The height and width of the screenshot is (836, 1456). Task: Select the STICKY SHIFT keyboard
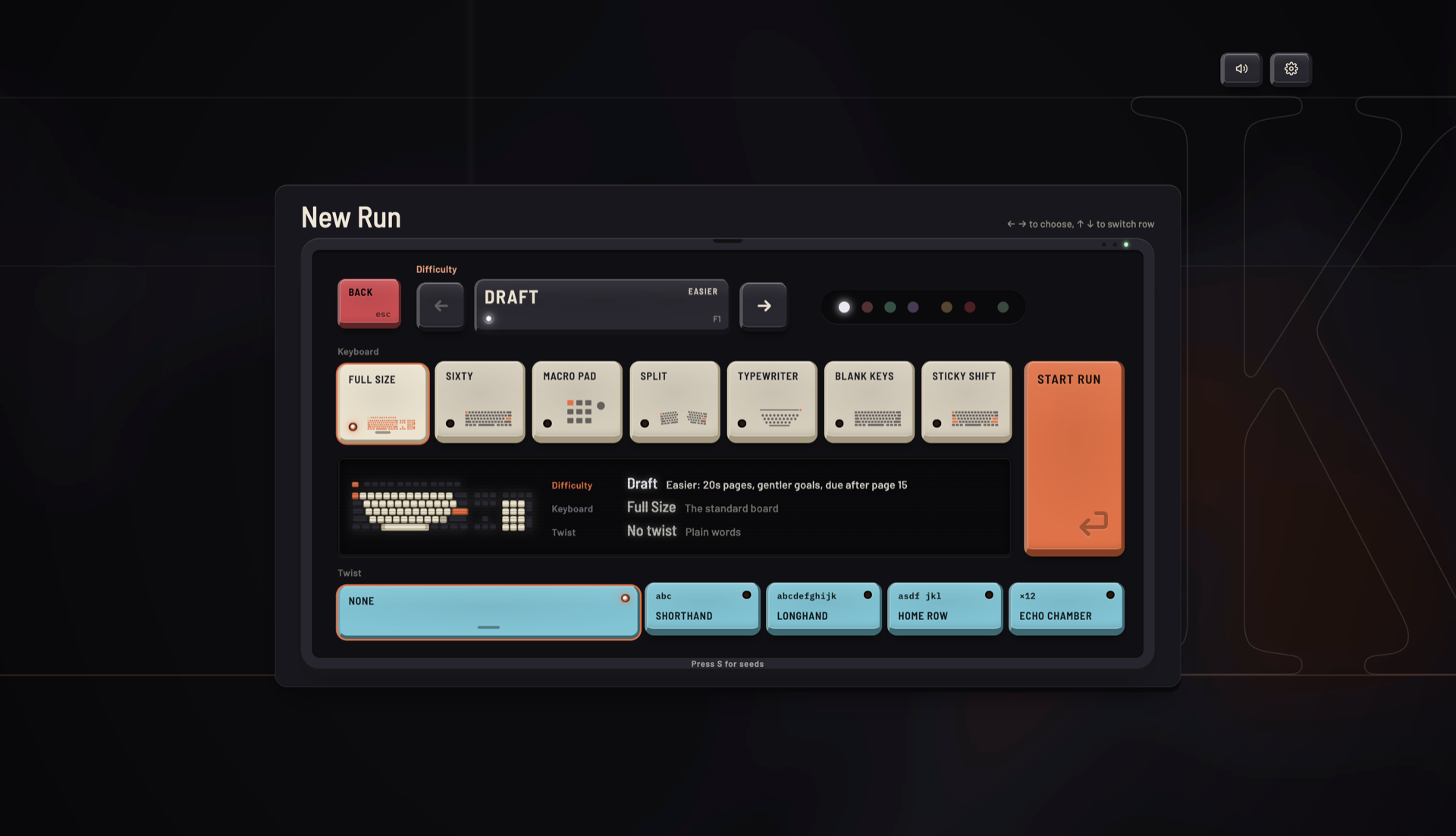[x=966, y=401]
